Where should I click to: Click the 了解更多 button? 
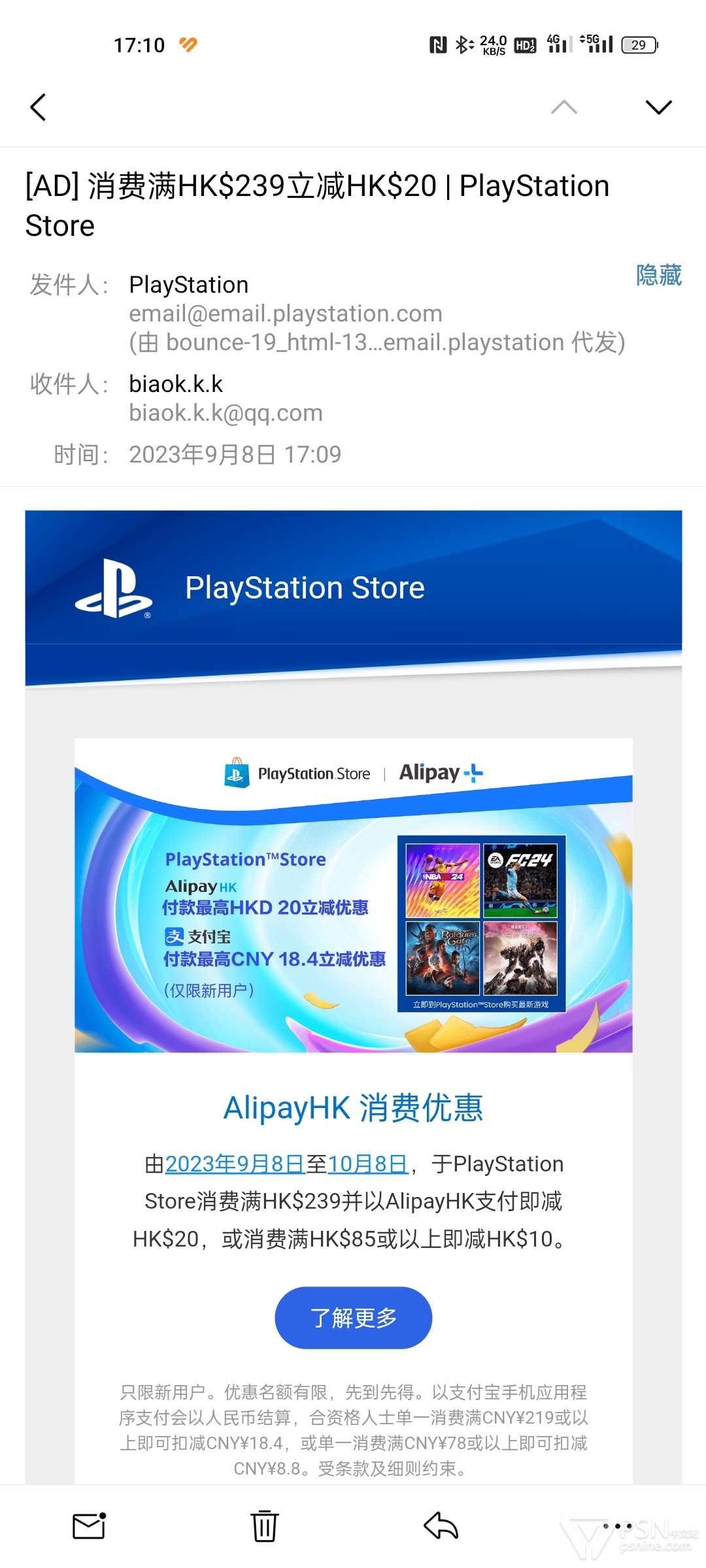pos(353,1318)
